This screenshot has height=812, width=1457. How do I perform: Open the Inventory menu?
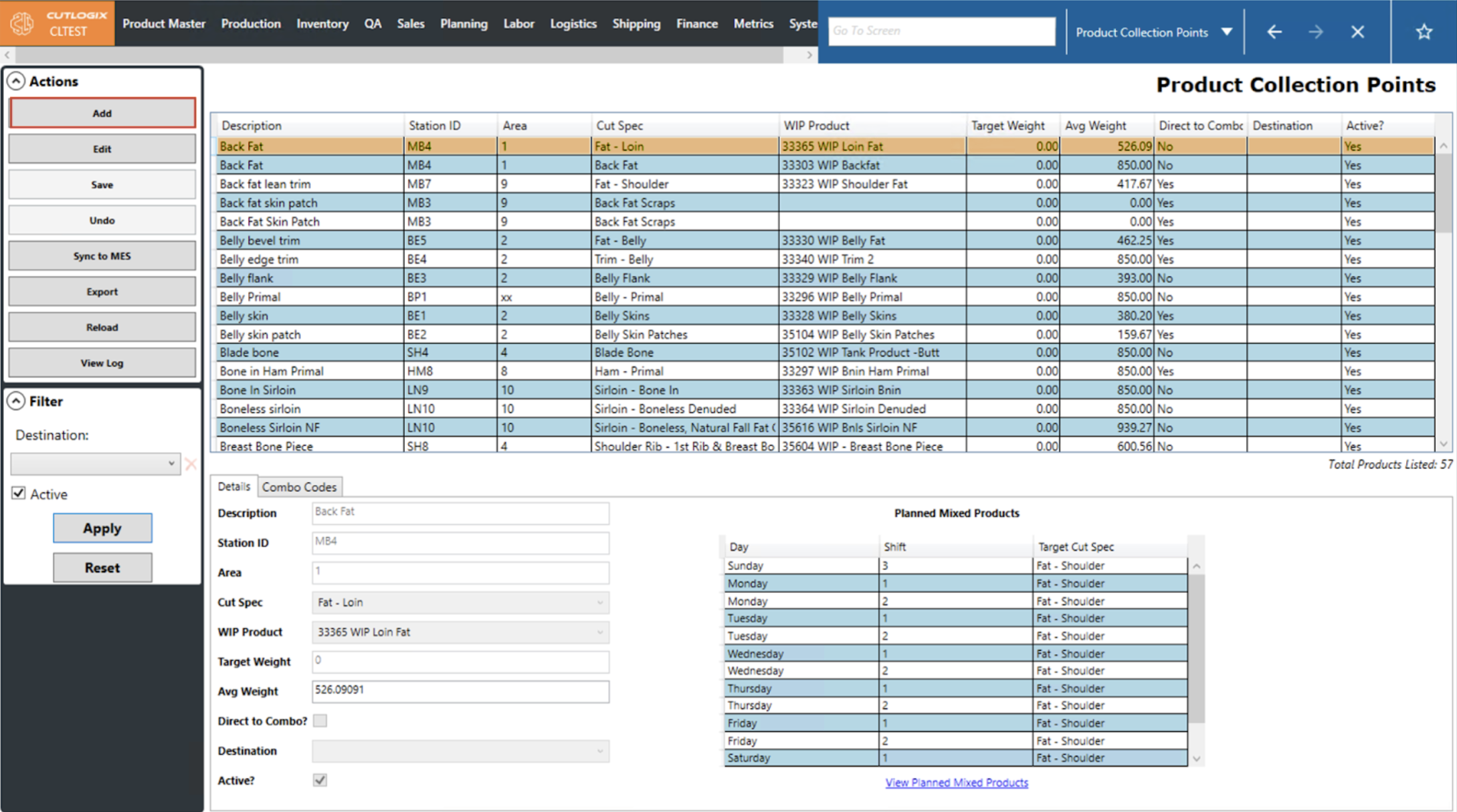click(322, 23)
